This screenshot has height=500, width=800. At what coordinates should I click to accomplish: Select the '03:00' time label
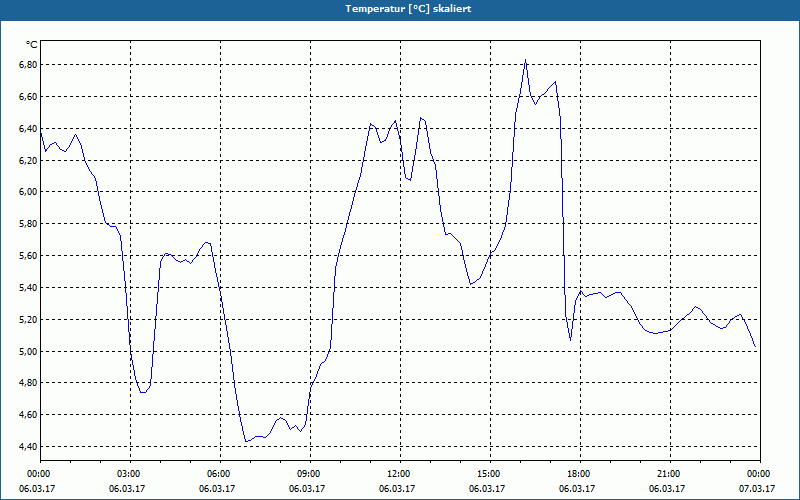pyautogui.click(x=127, y=474)
